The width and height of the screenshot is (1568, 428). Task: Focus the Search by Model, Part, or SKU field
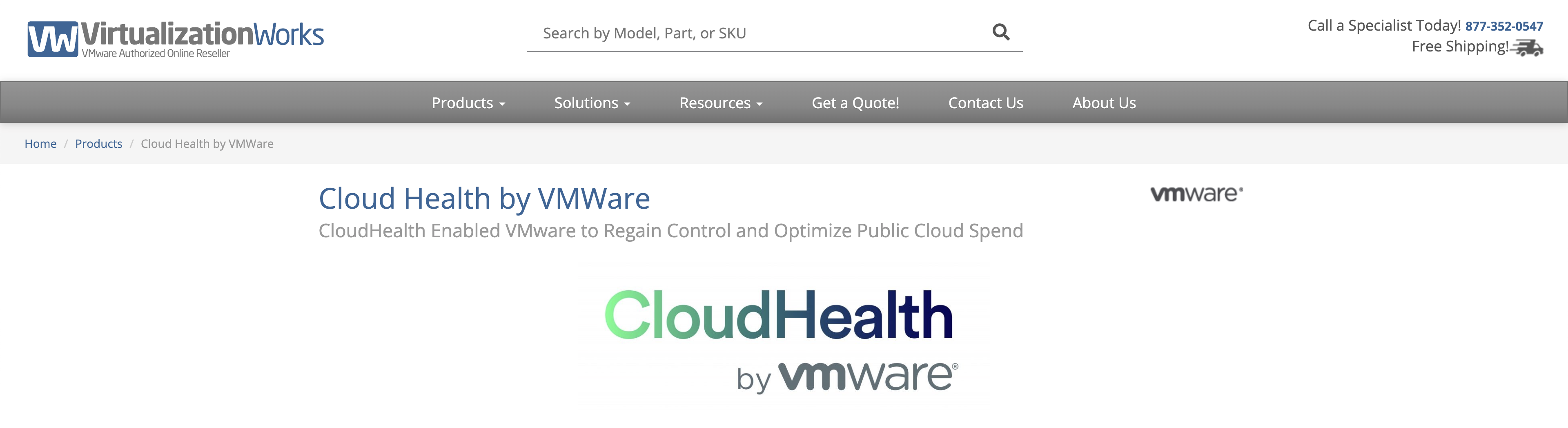coord(761,33)
